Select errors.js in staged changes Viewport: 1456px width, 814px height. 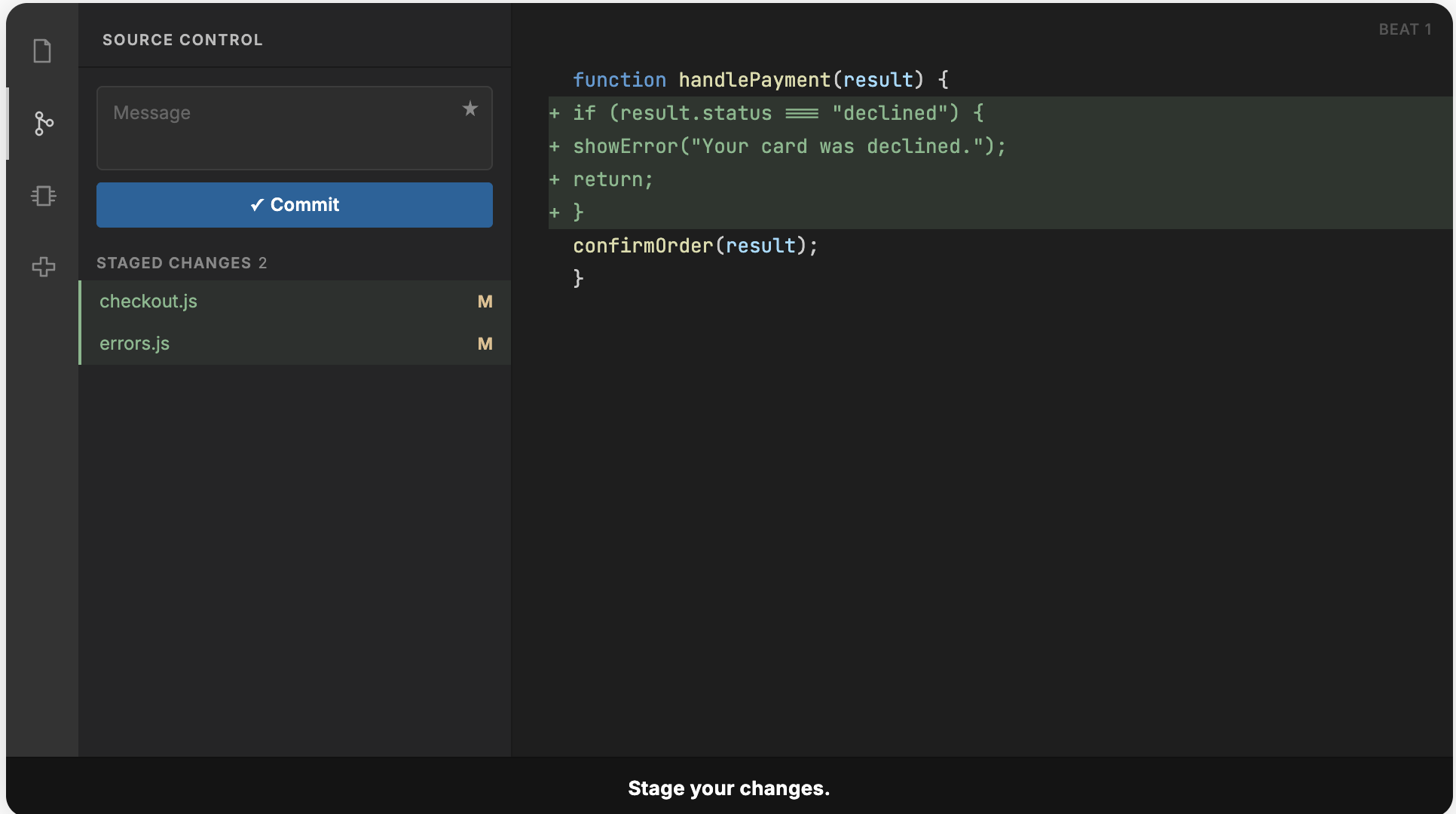tap(295, 344)
